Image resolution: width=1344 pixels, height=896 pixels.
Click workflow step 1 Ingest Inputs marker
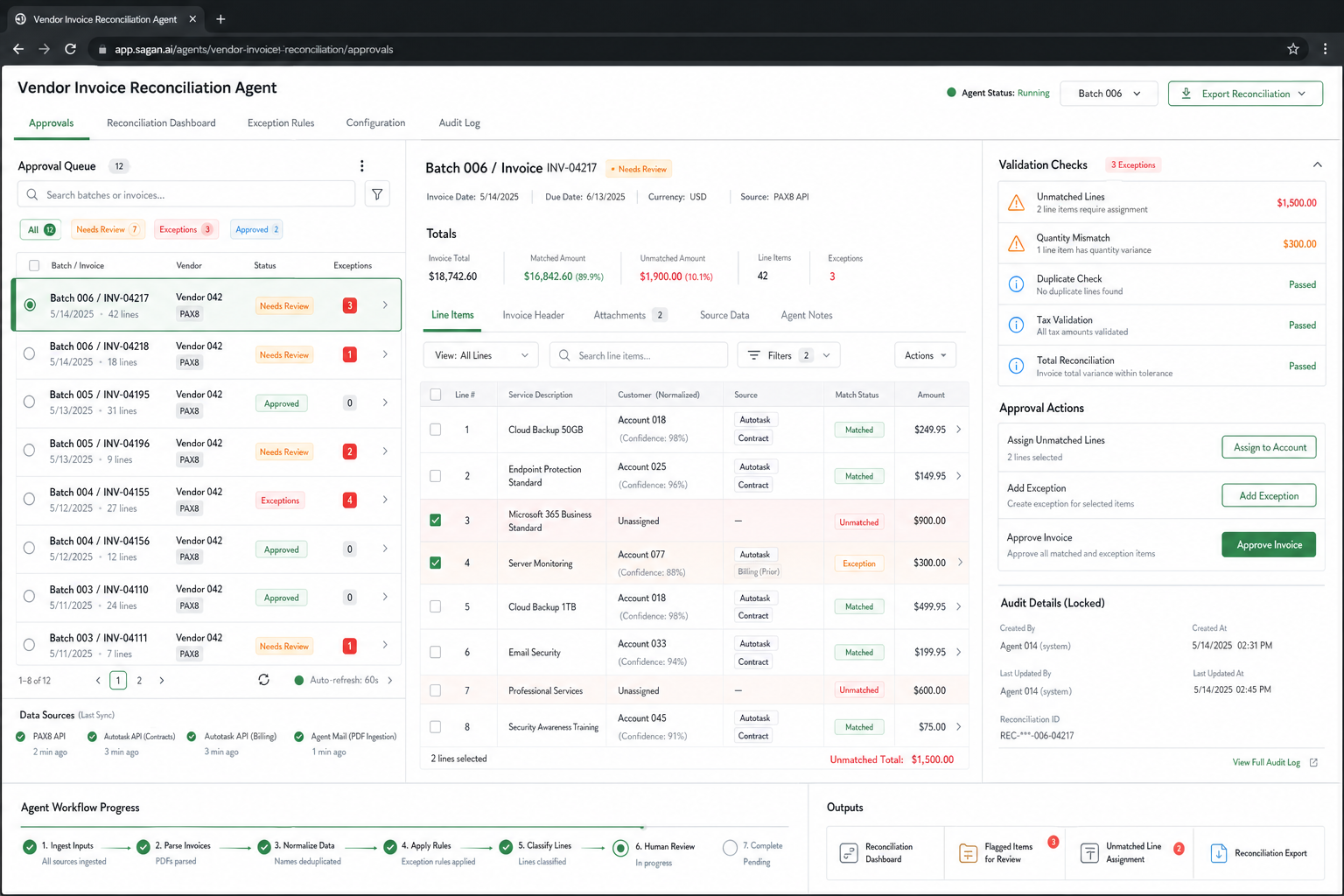coord(30,846)
